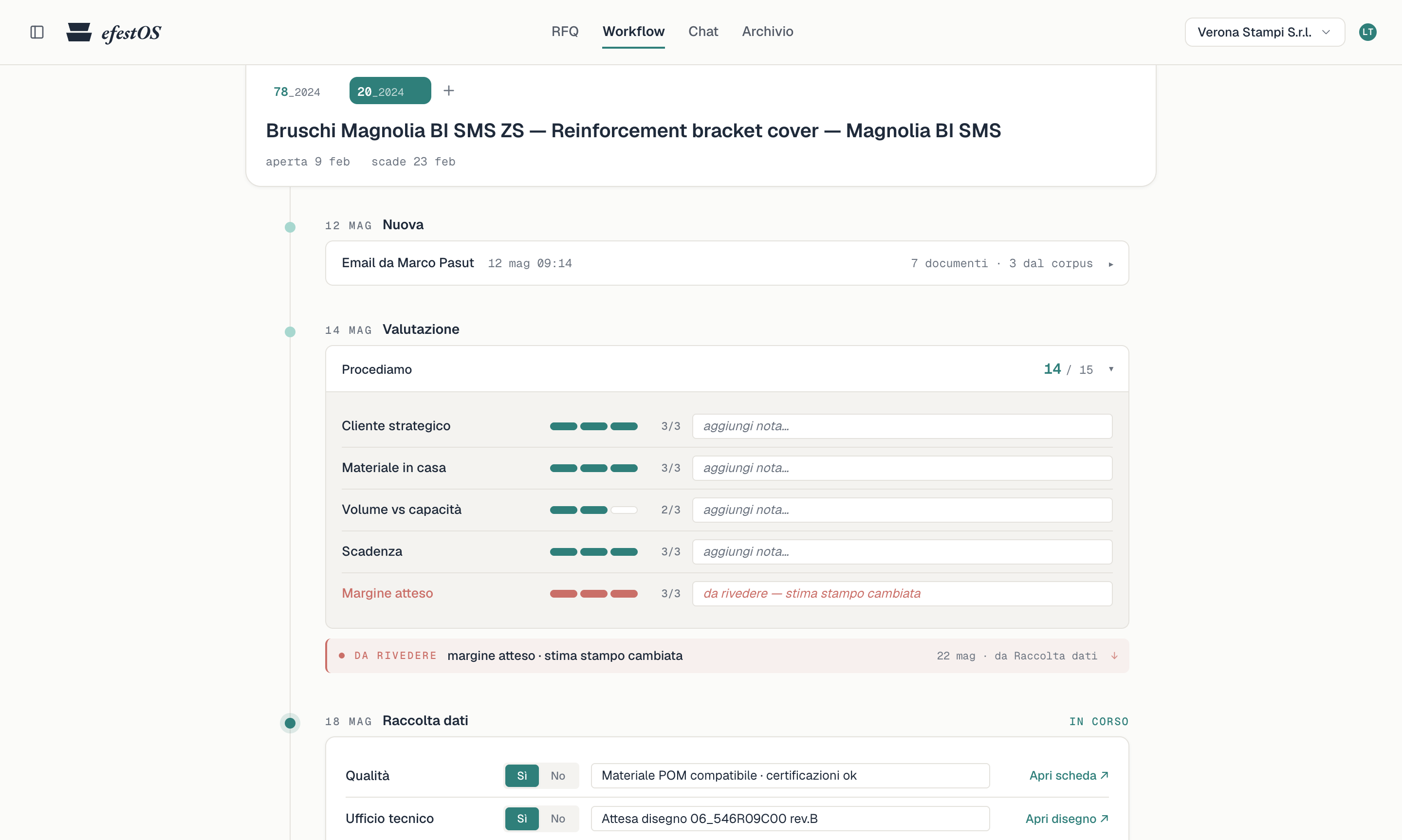Click the 'aperta 9 feb' date
Screen dimensions: 1402x840
point(307,162)
